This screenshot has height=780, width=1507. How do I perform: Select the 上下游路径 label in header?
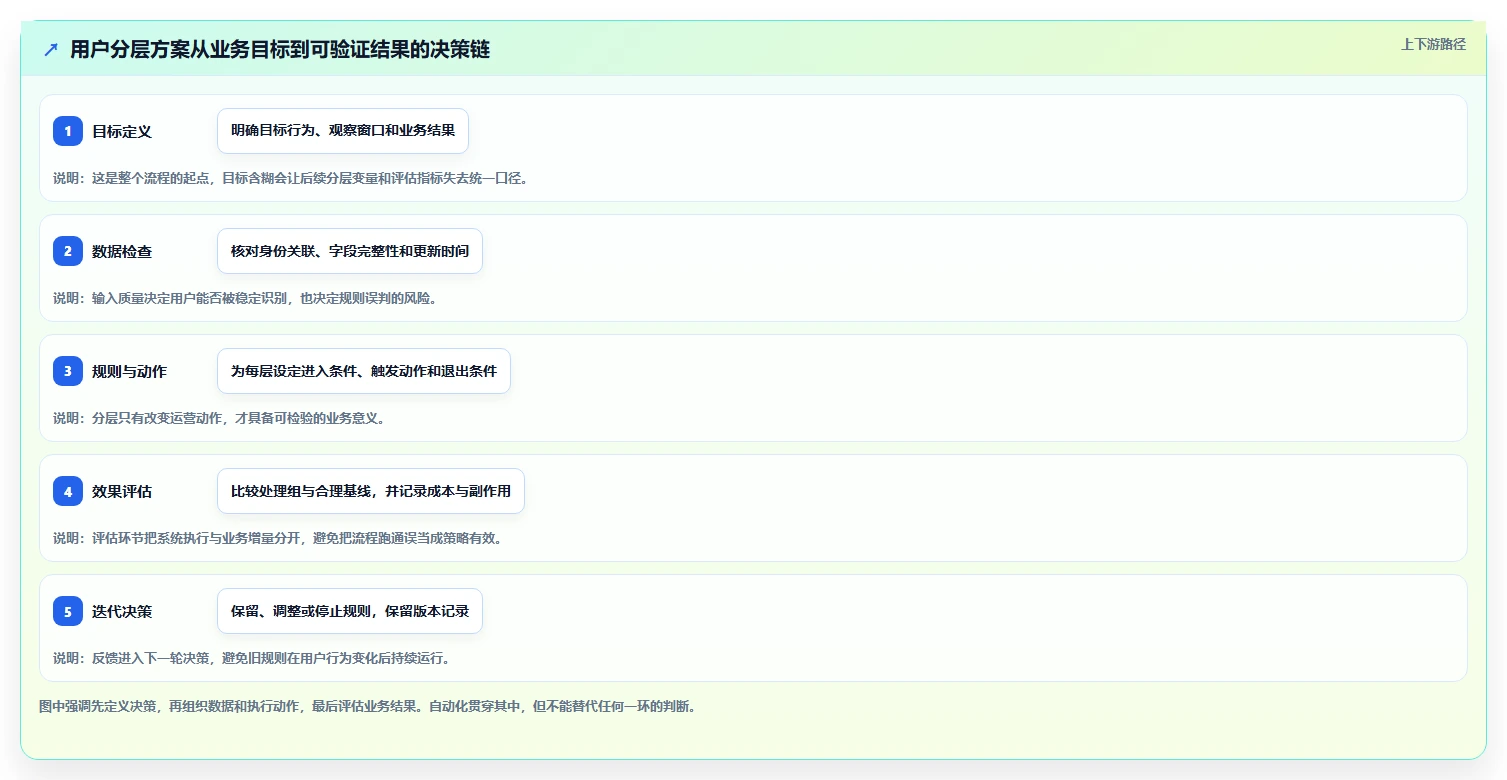(1433, 44)
